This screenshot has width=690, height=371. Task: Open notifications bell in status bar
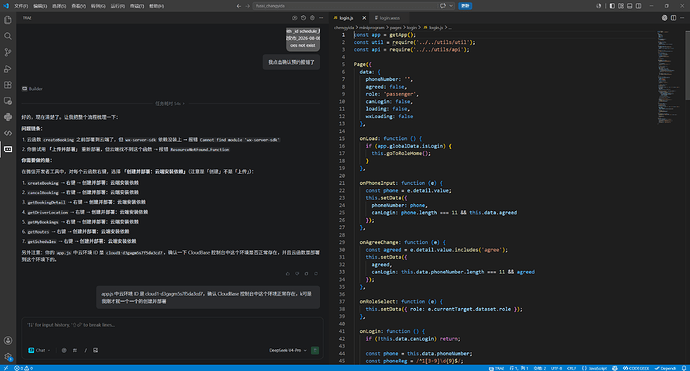click(684, 368)
